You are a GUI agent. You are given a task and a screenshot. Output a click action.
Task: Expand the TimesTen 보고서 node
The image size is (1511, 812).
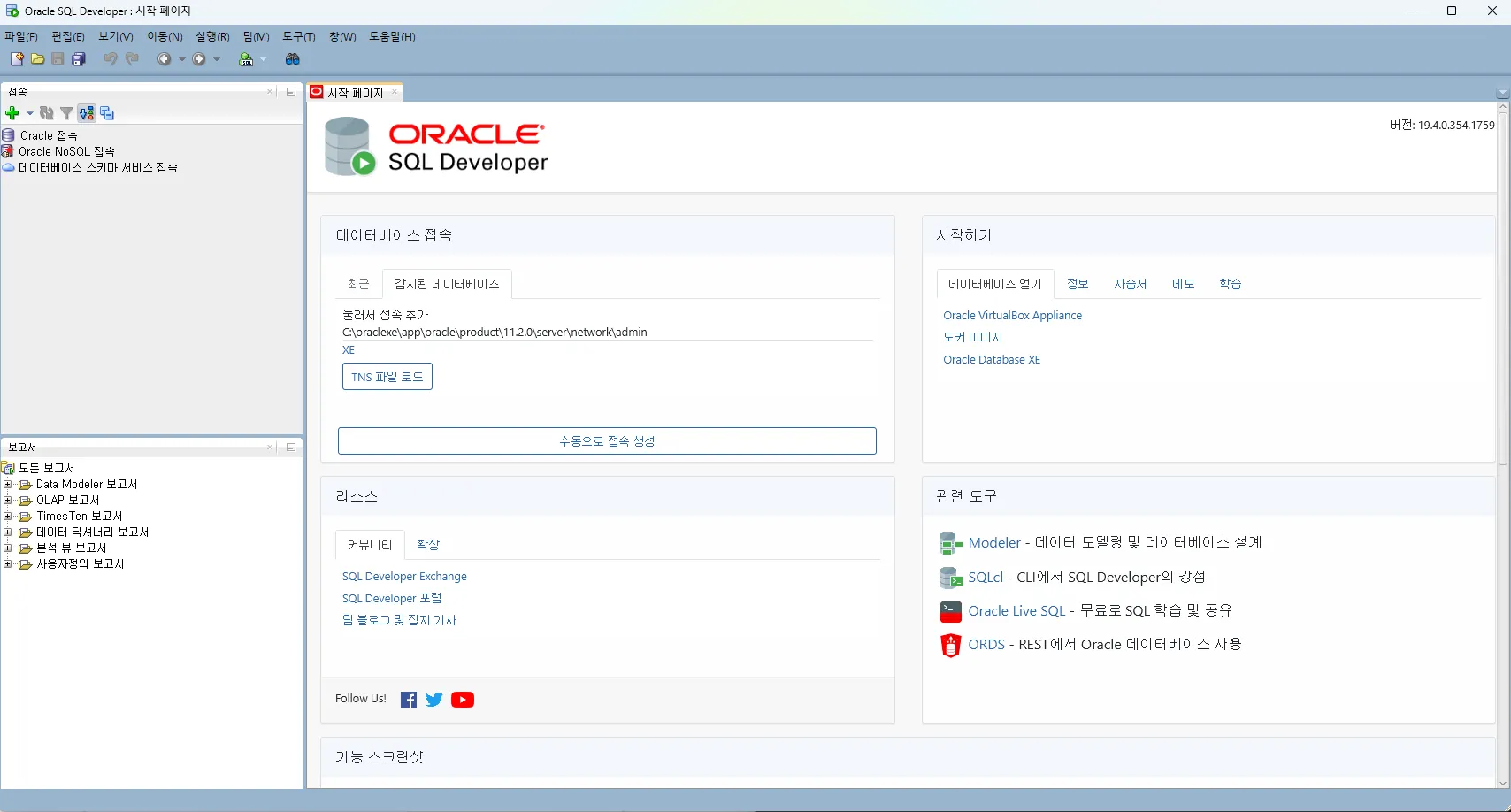pyautogui.click(x=7, y=517)
